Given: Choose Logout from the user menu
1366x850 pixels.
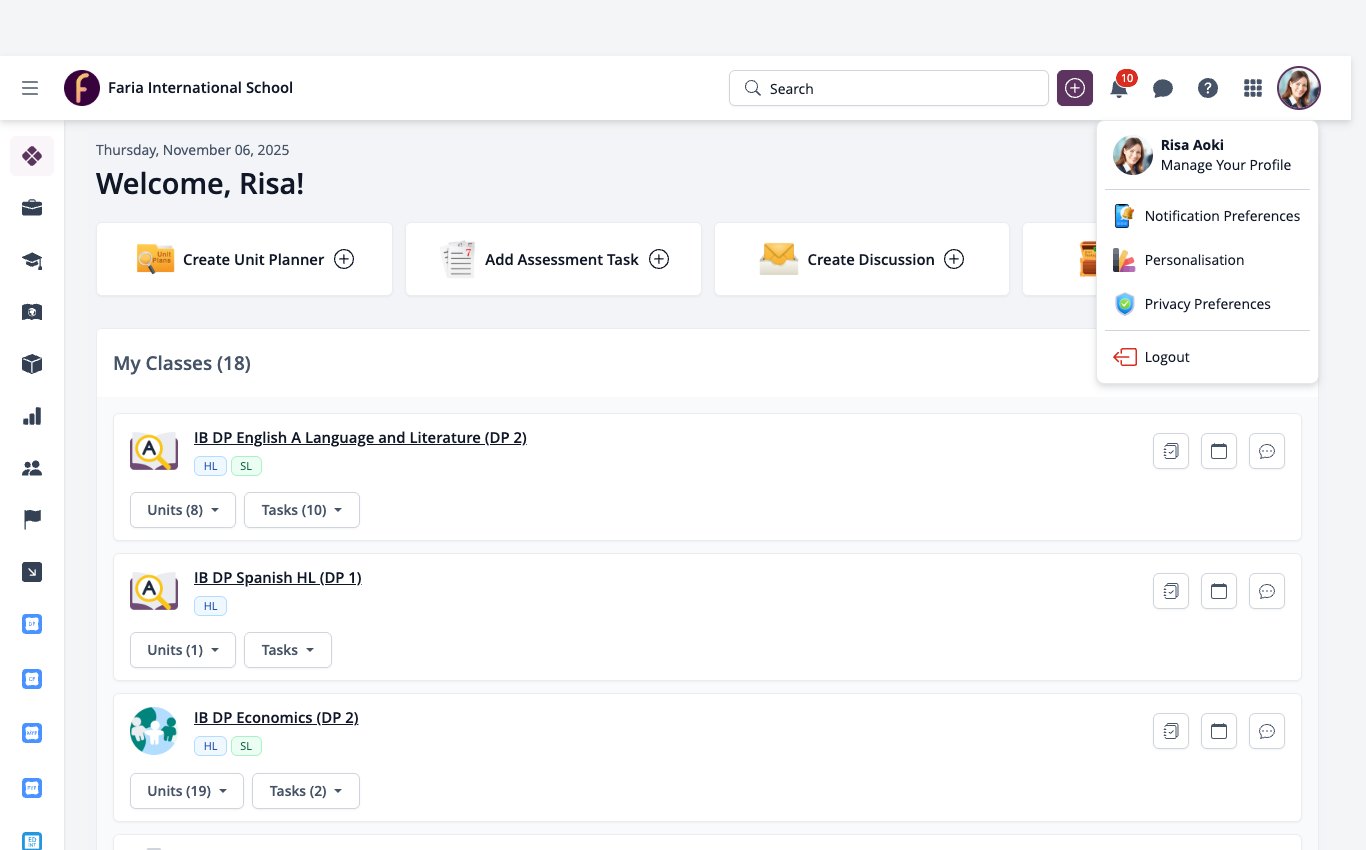Looking at the screenshot, I should pyautogui.click(x=1207, y=357).
